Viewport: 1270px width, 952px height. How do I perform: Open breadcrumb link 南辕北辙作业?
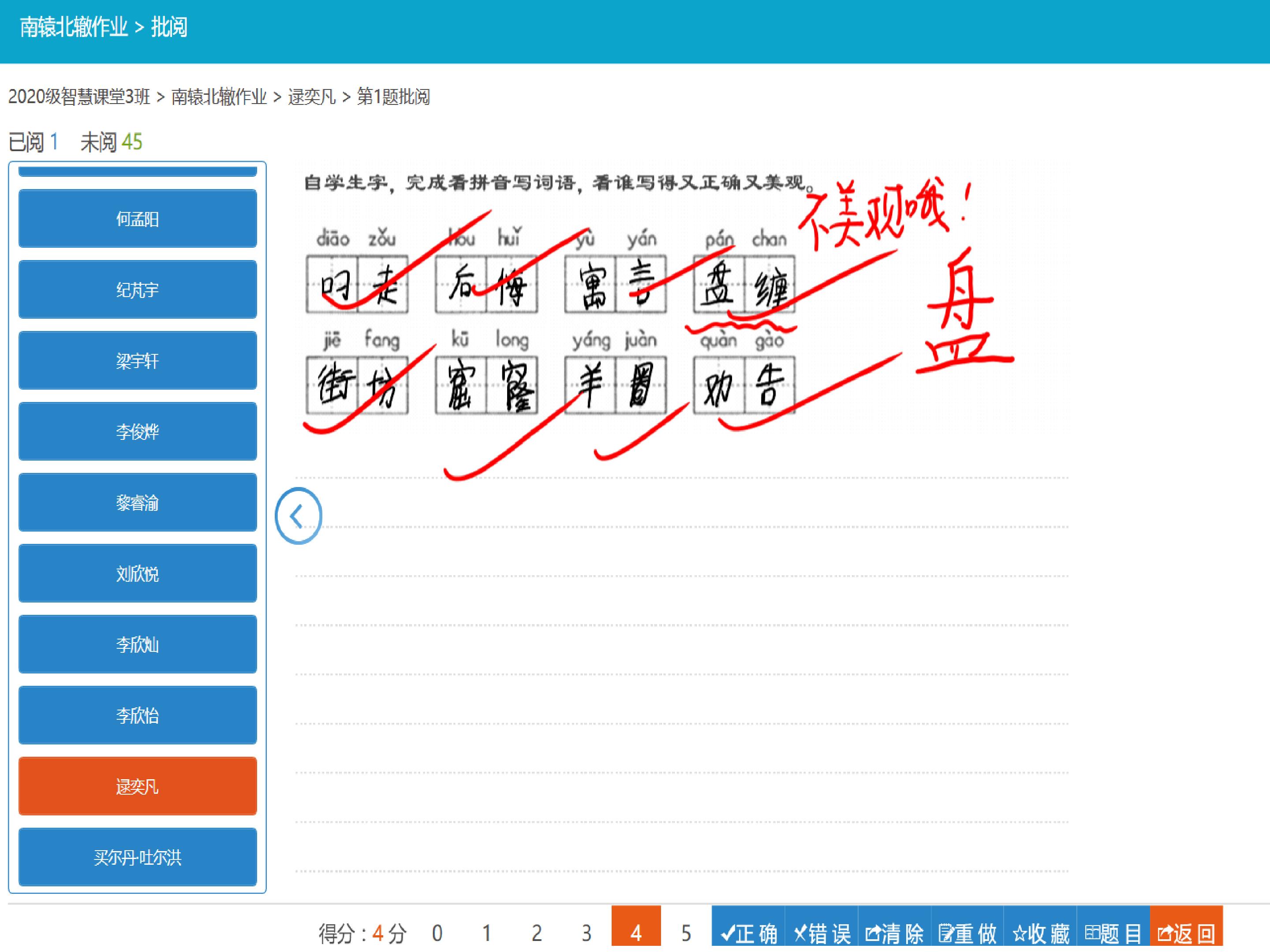point(219,97)
